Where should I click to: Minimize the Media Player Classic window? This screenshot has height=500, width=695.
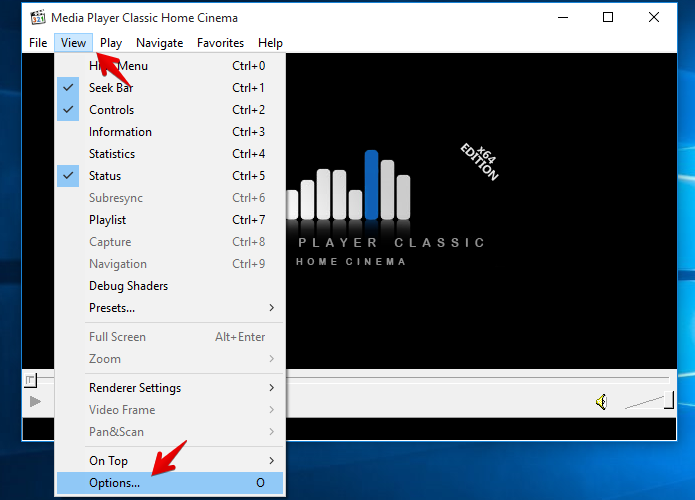[x=563, y=18]
